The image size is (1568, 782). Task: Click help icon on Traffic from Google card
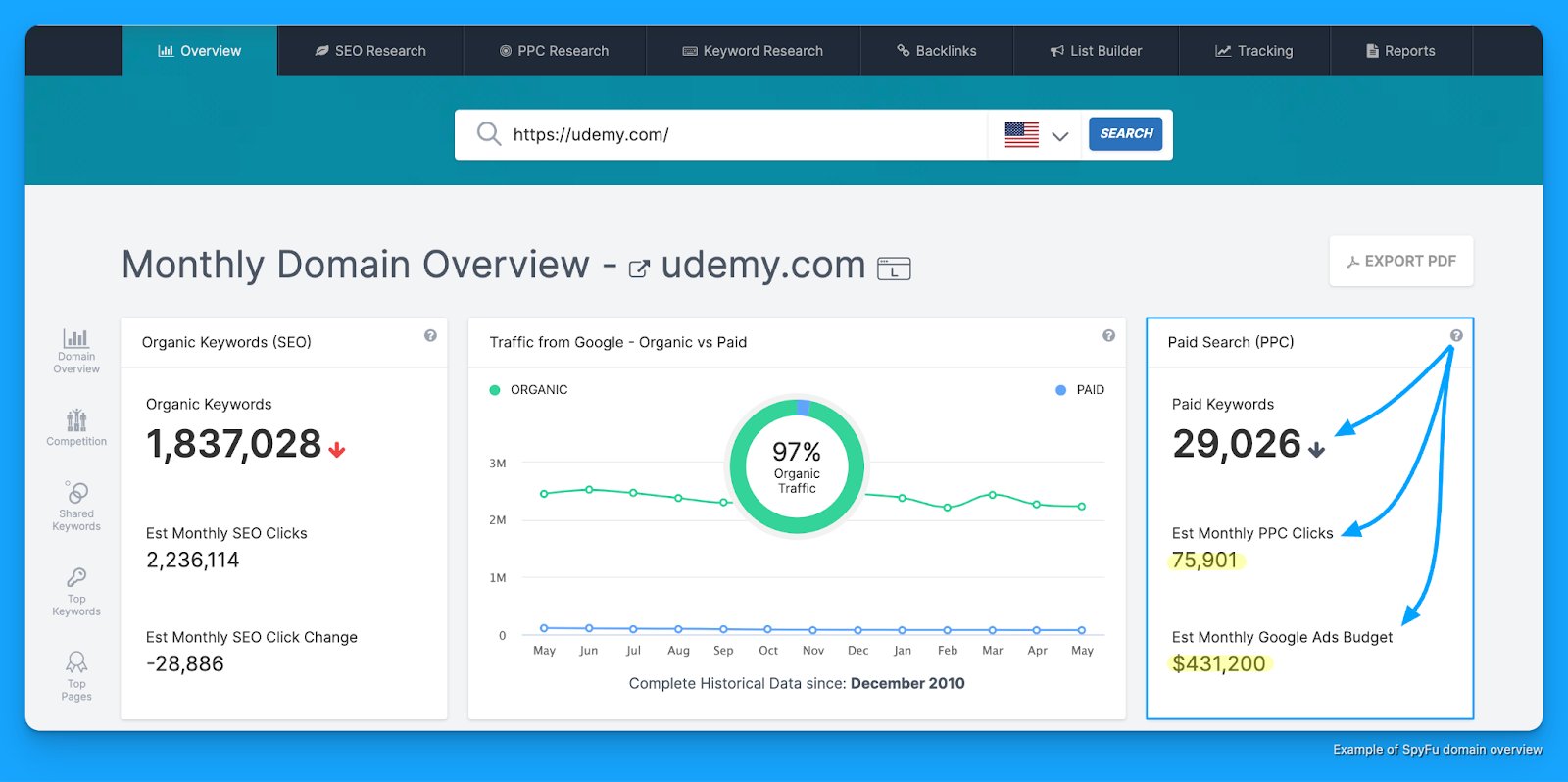click(x=1108, y=335)
